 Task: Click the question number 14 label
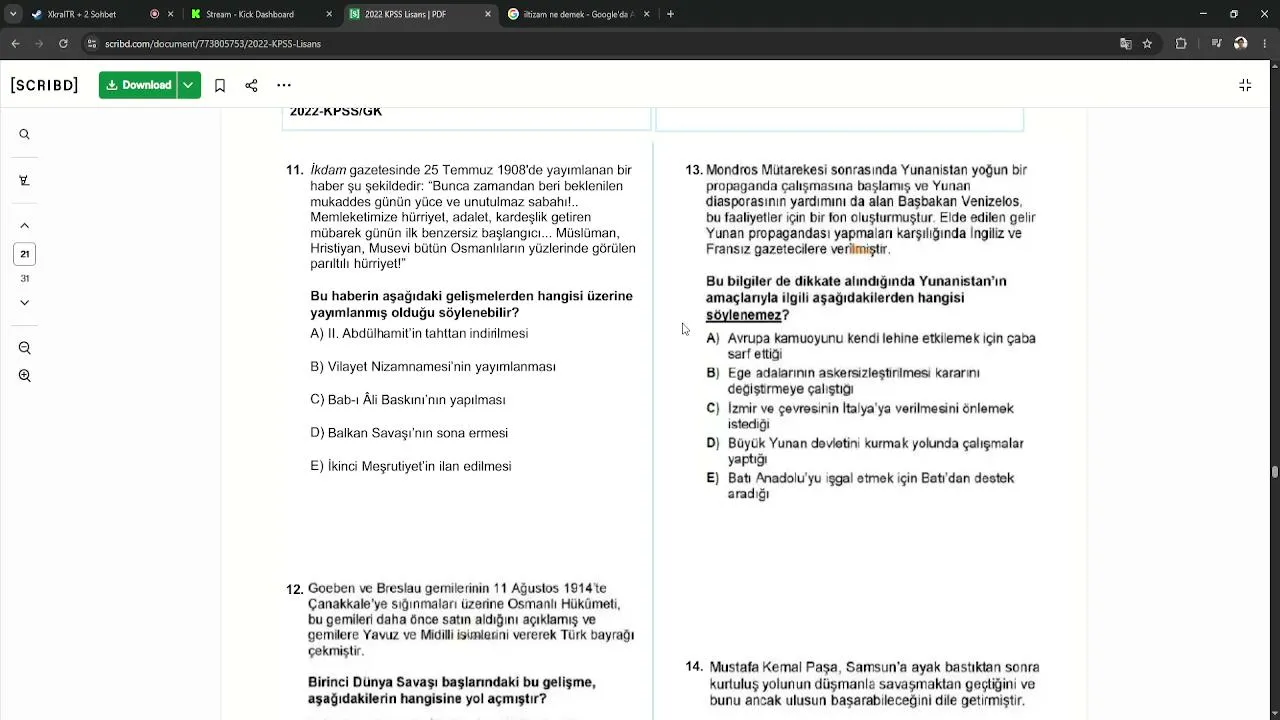694,667
